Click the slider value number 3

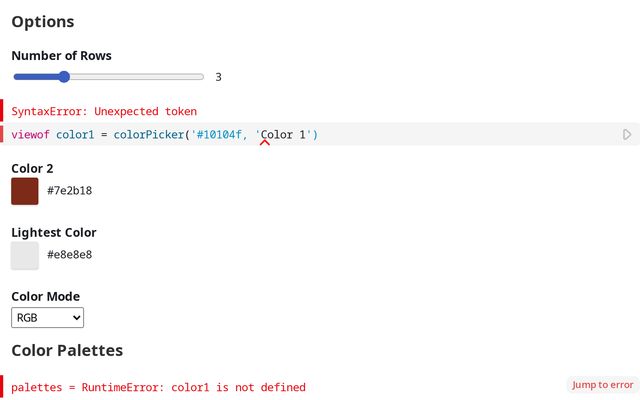click(218, 77)
